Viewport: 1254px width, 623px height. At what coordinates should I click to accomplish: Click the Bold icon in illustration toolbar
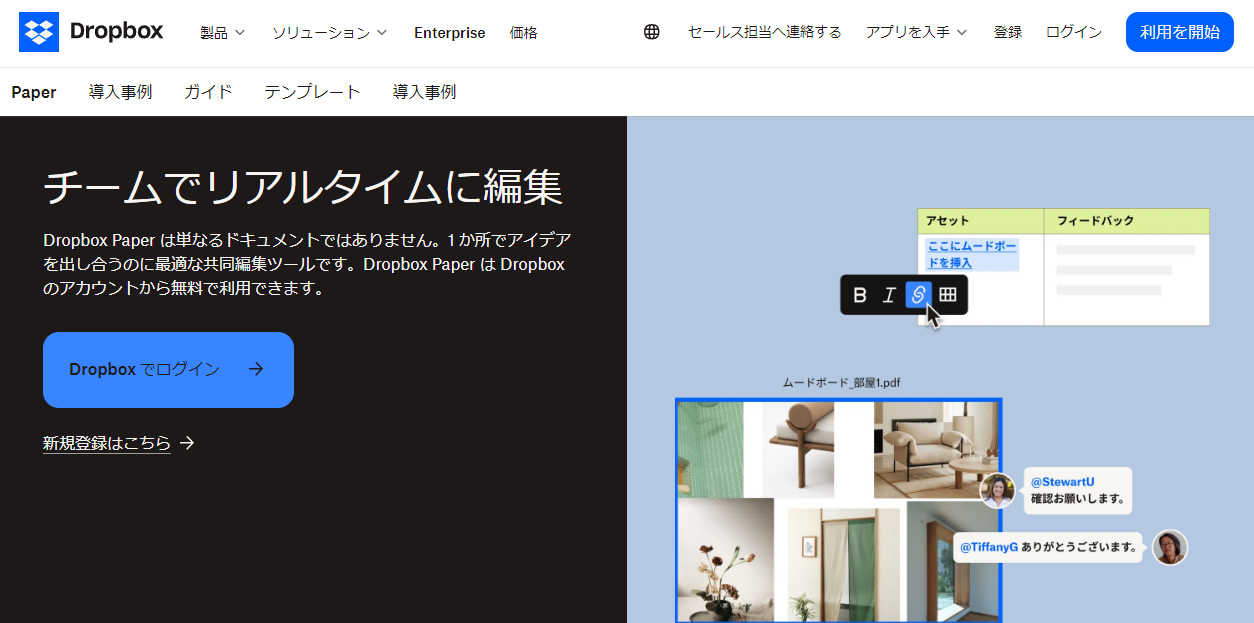click(x=860, y=295)
